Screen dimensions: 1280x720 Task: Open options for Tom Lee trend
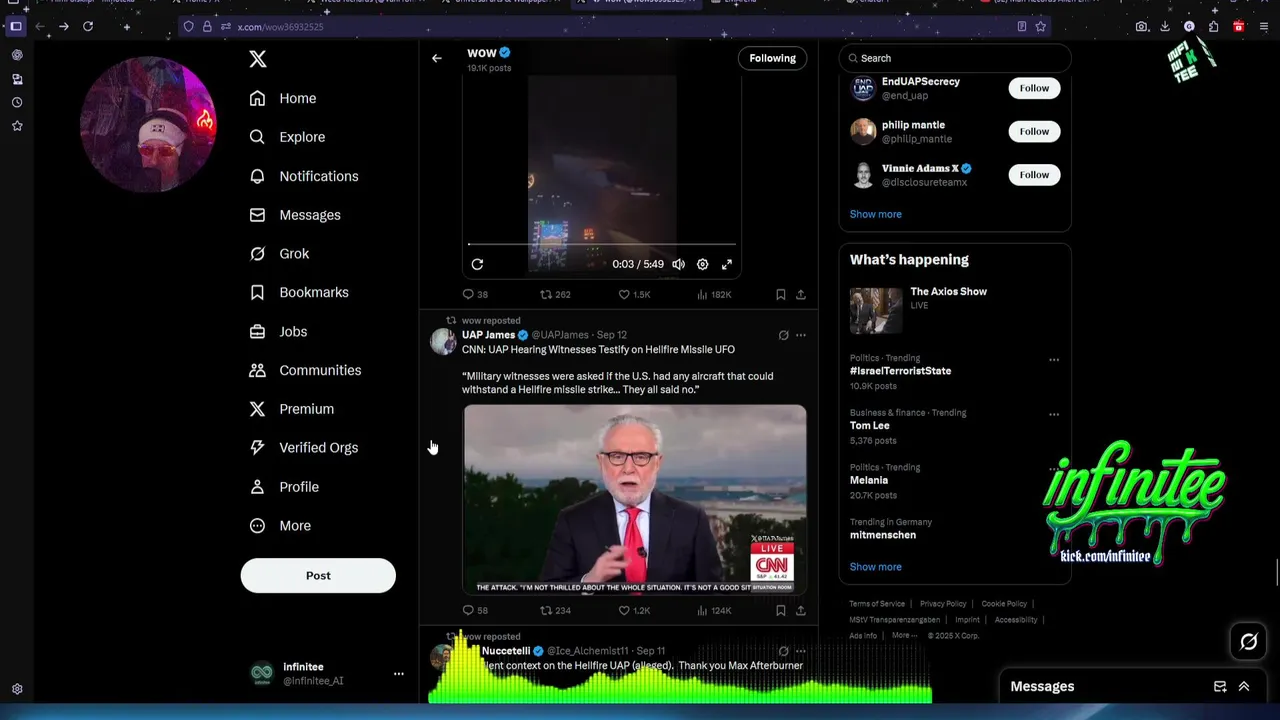(x=1054, y=415)
